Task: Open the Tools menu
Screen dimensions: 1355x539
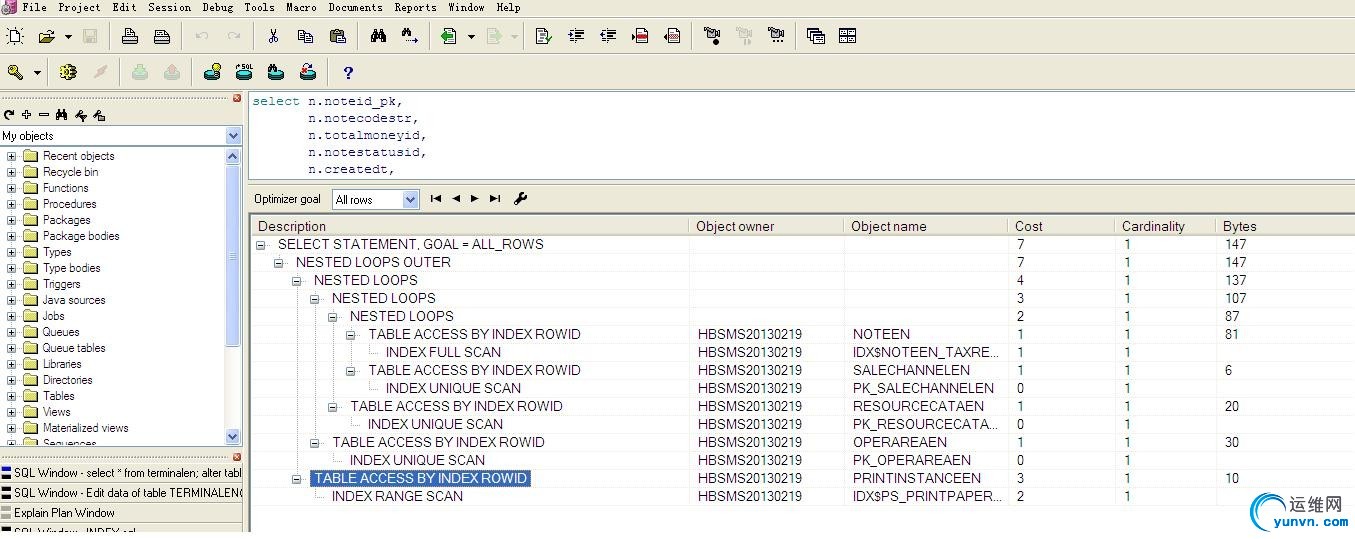Action: coord(259,7)
